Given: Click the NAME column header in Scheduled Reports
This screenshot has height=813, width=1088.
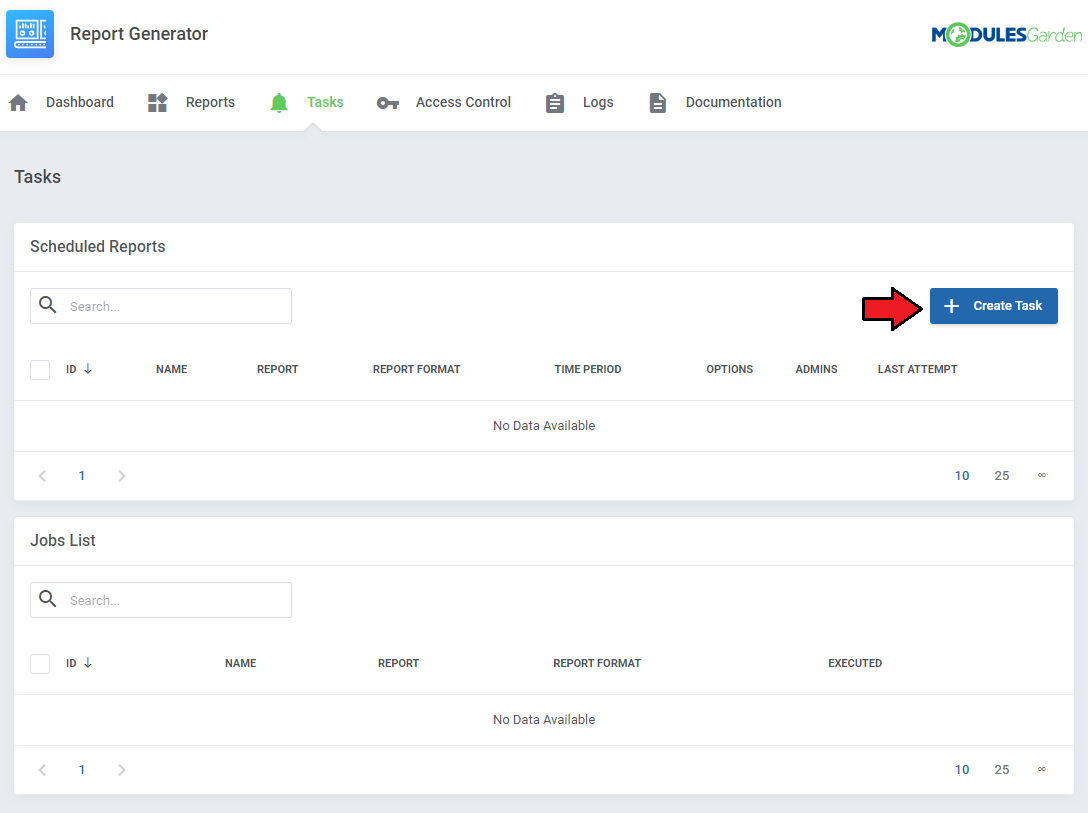Looking at the screenshot, I should point(171,369).
